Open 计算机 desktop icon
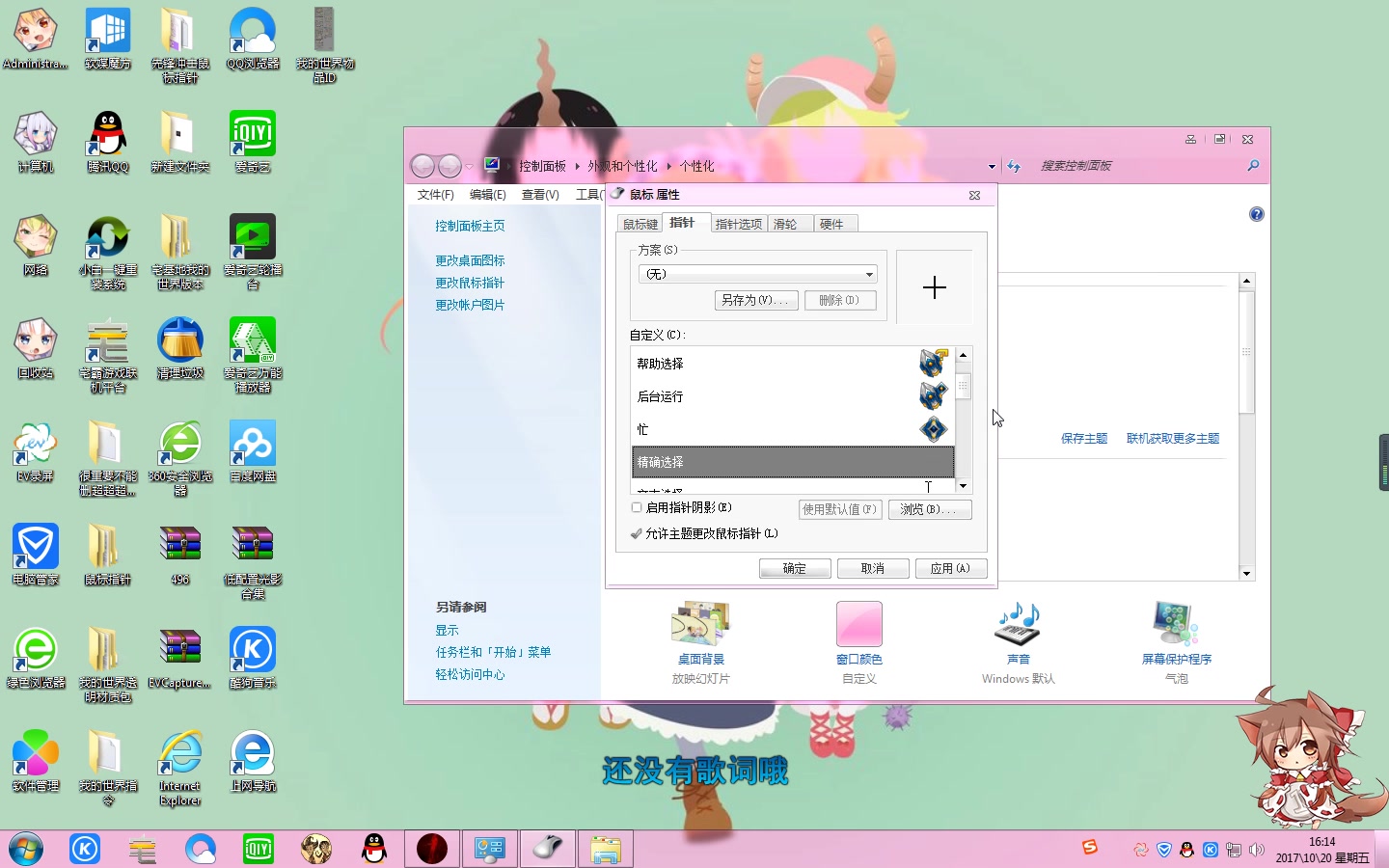This screenshot has width=1389, height=868. [36, 142]
